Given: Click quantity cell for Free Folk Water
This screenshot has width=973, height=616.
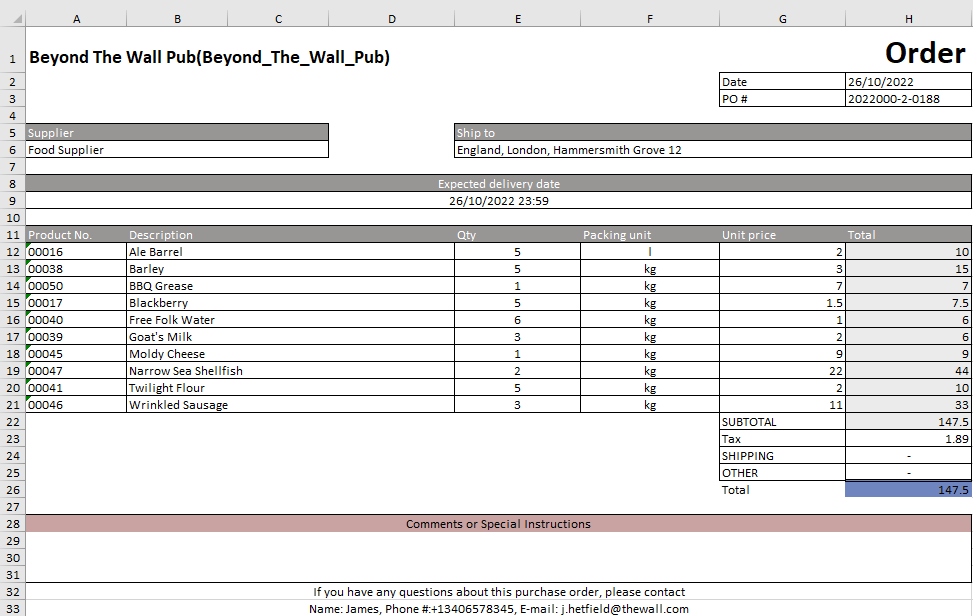Looking at the screenshot, I should tap(517, 320).
